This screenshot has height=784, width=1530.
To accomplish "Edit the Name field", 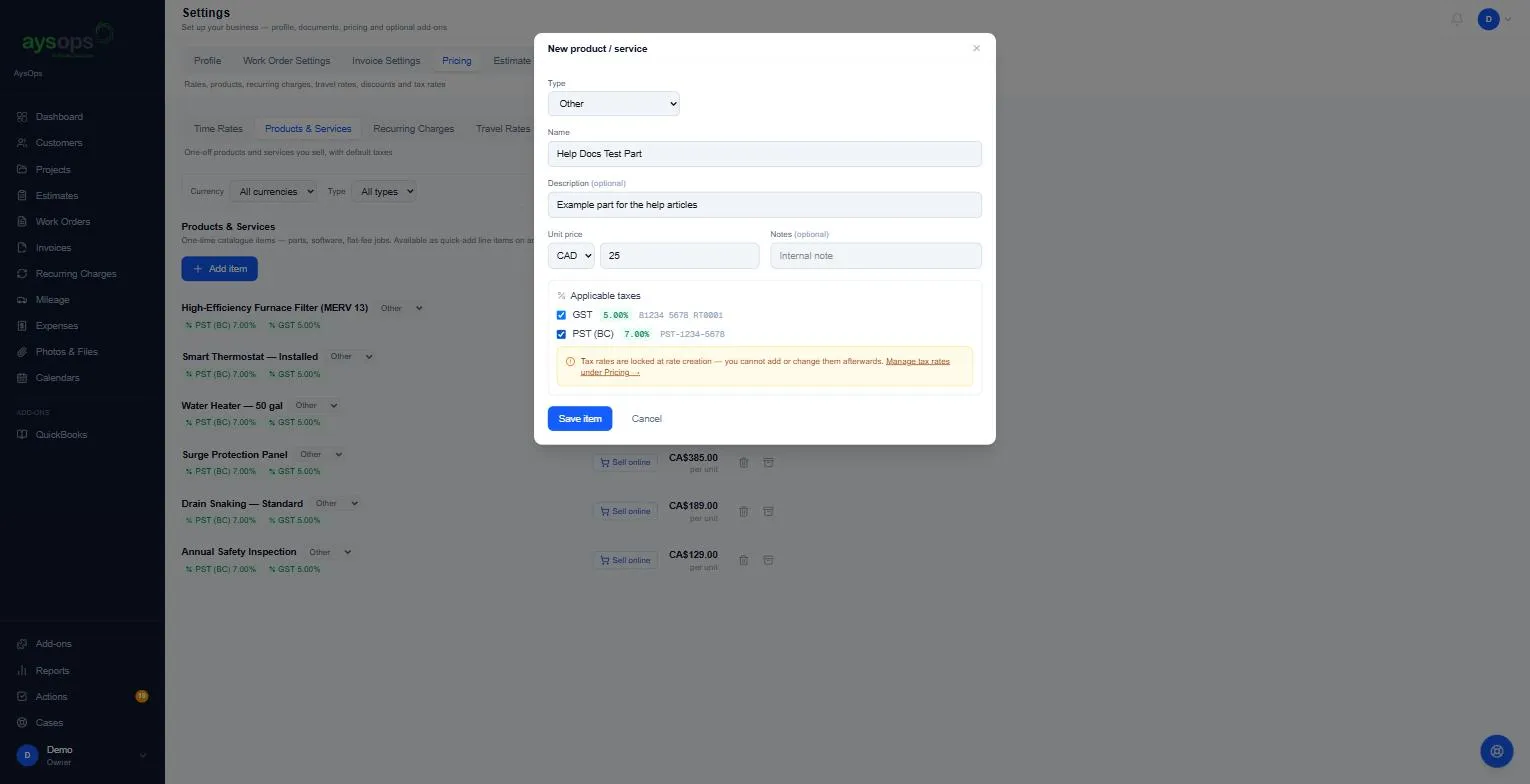I will pyautogui.click(x=765, y=154).
